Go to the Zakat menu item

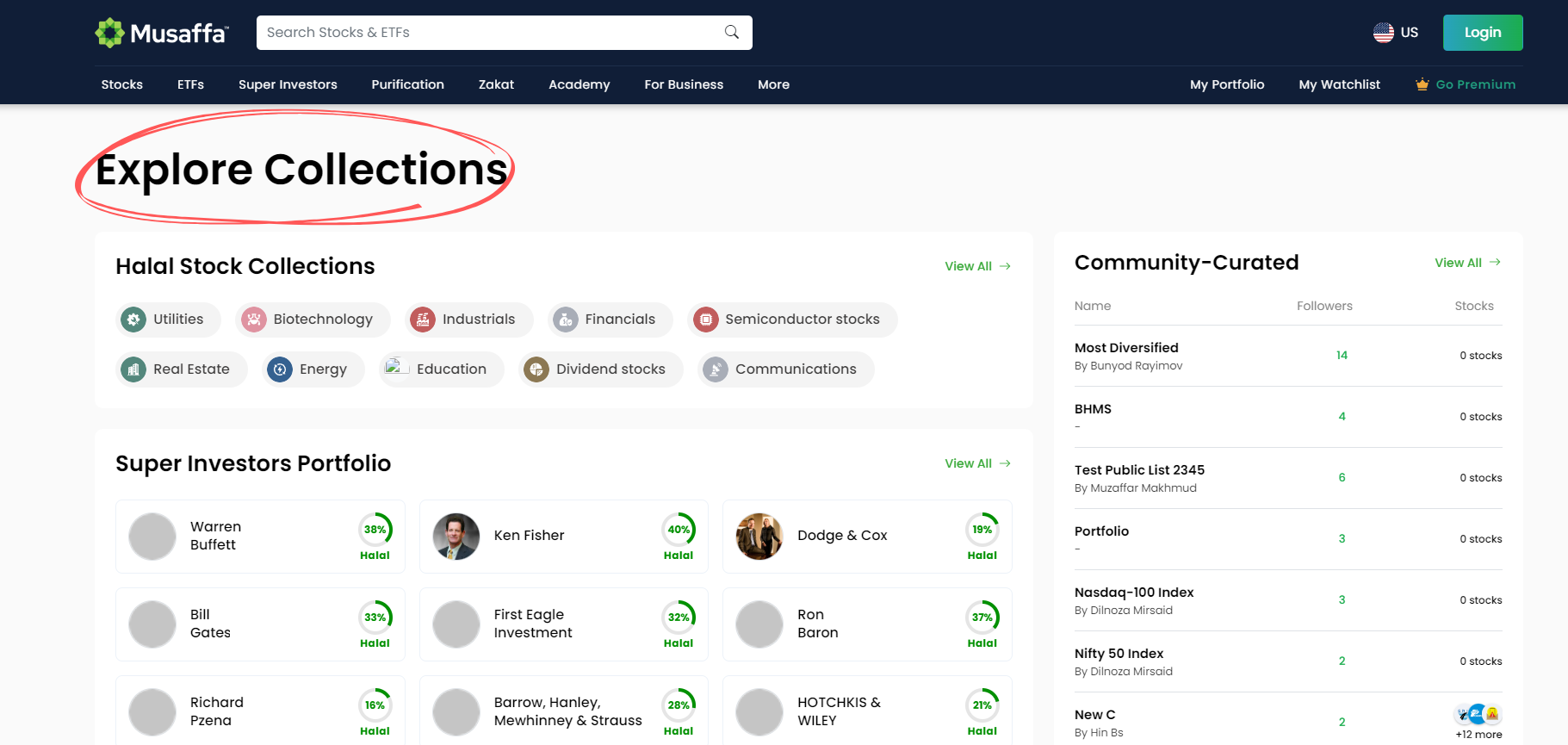(x=496, y=84)
